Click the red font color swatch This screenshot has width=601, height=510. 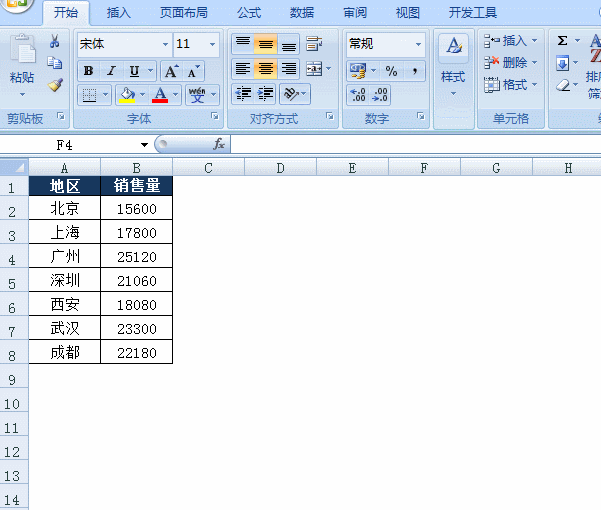160,95
